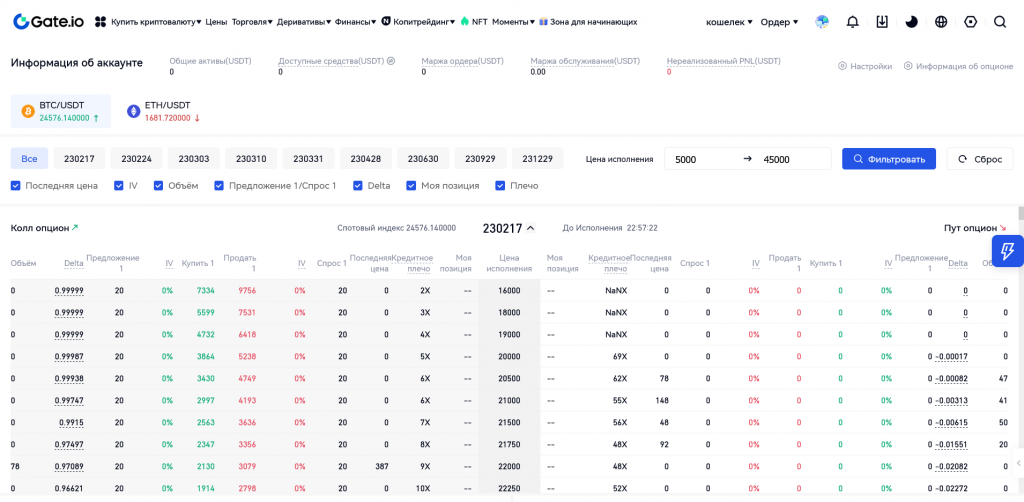Open the four-dots apps grid icon
Screen dimensions: 1024x502
pos(100,22)
